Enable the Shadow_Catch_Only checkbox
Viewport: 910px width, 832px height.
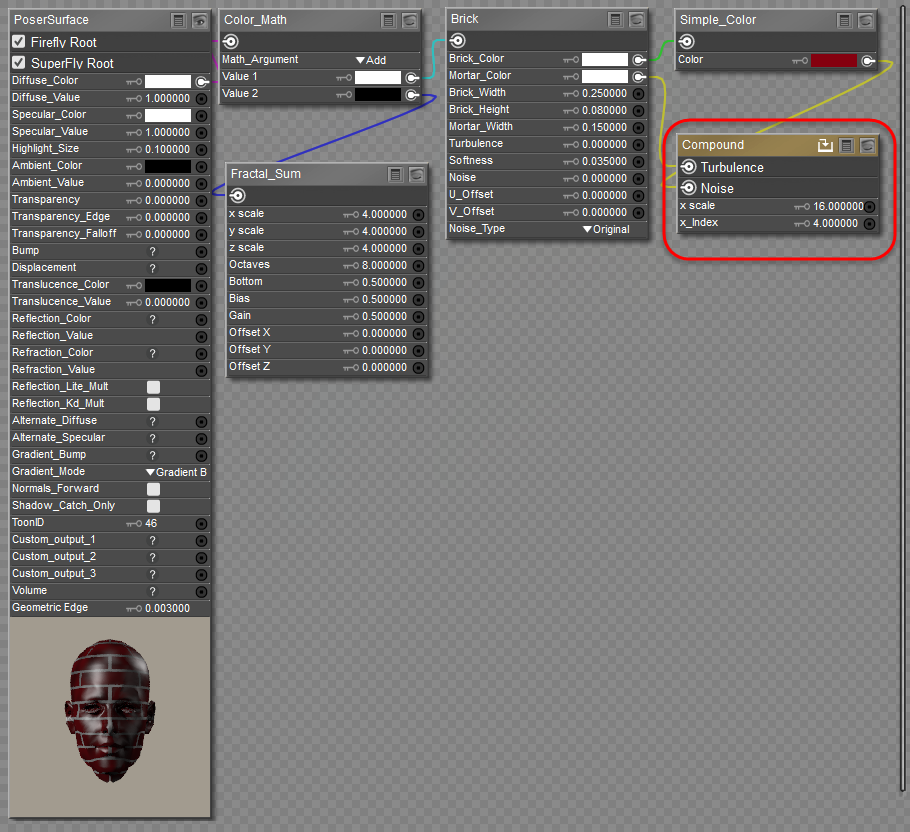(153, 506)
